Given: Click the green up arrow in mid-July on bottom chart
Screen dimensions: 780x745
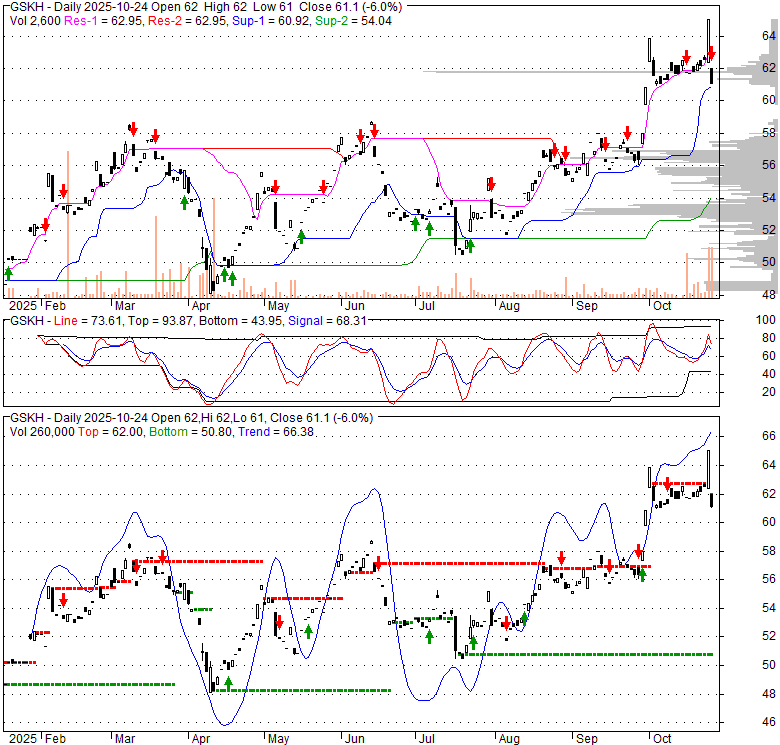Looking at the screenshot, I should click(x=430, y=636).
